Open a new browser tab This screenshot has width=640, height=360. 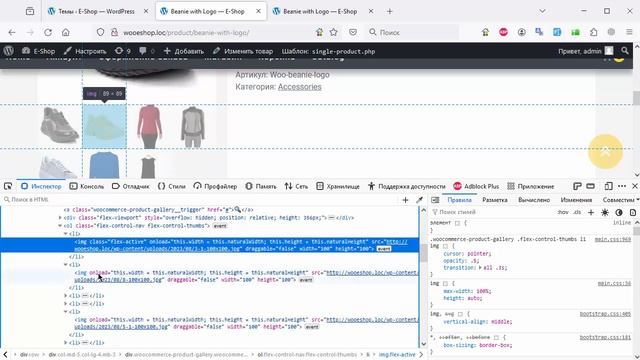point(389,11)
